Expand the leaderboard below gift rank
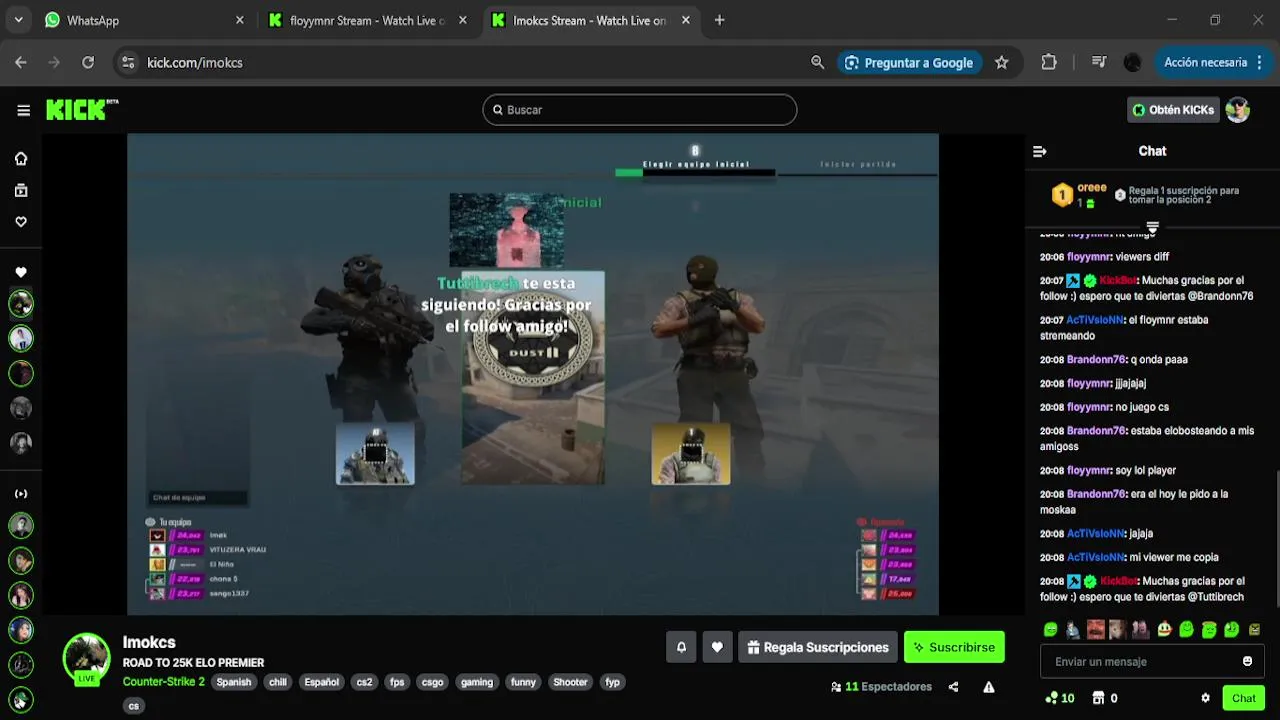The image size is (1280, 720). point(1152,227)
